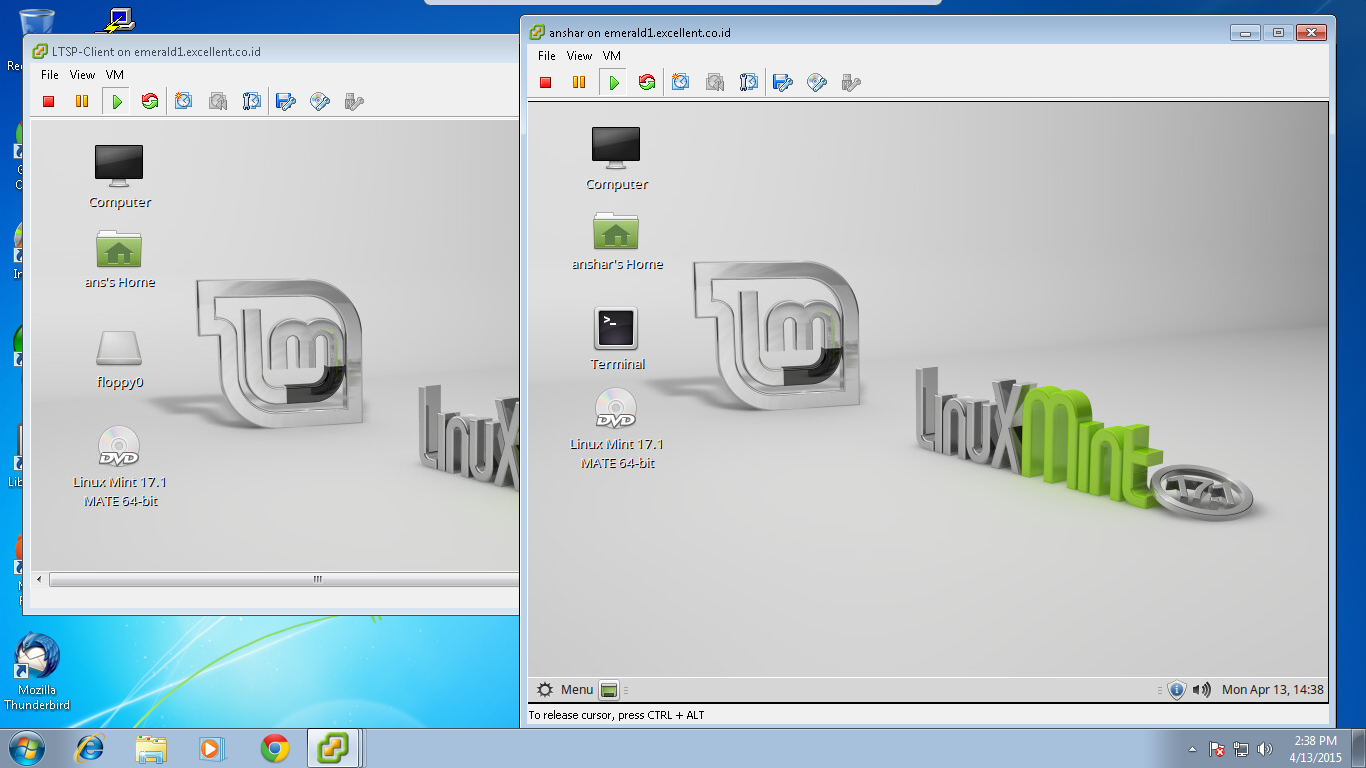Viewport: 1366px width, 768px height.
Task: Click floppy device icon in LTSP-Client toolbar
Action: [286, 101]
